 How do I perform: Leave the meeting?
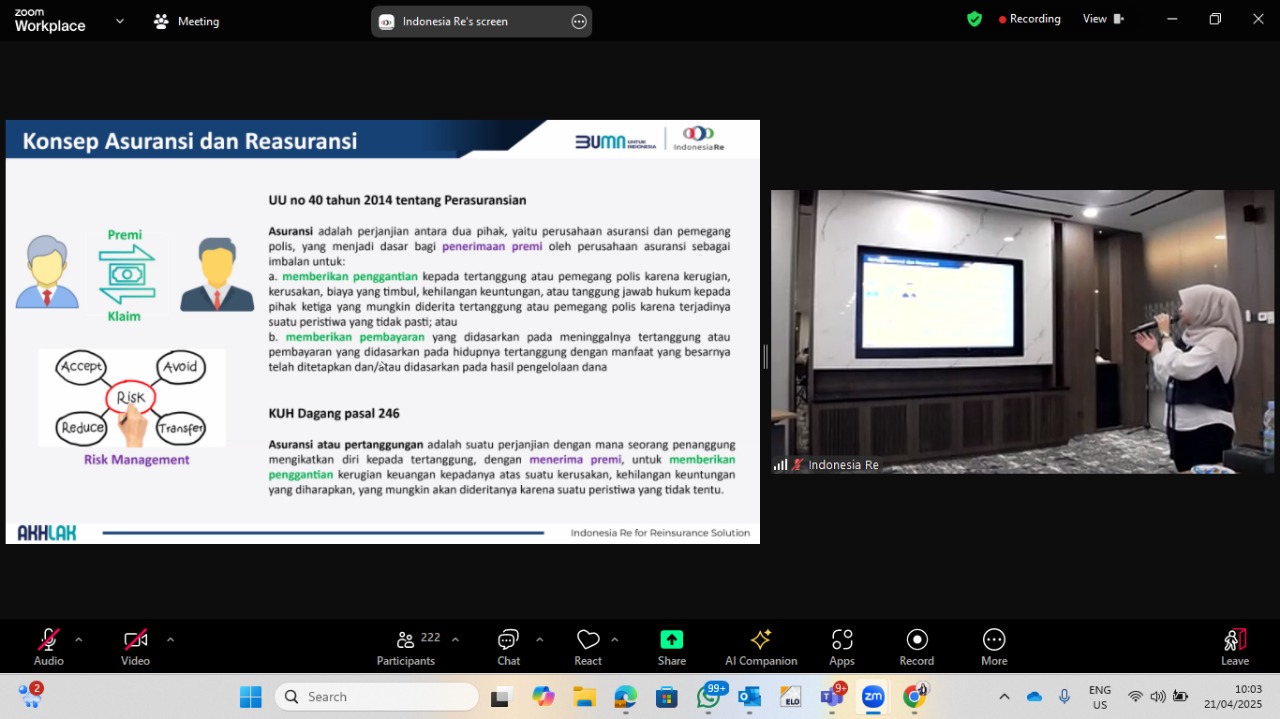coord(1235,646)
